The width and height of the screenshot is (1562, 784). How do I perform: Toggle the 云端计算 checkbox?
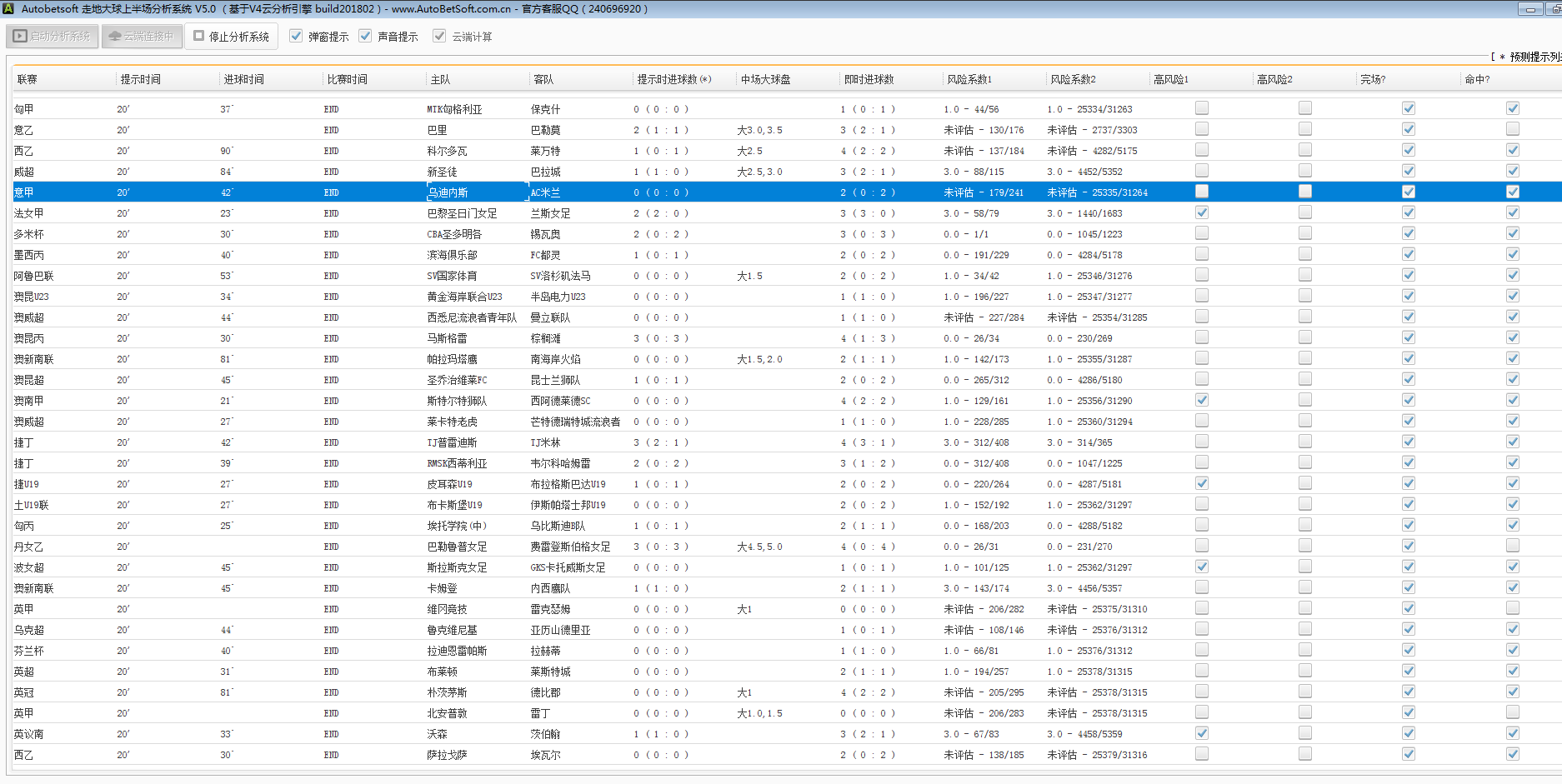coord(439,37)
